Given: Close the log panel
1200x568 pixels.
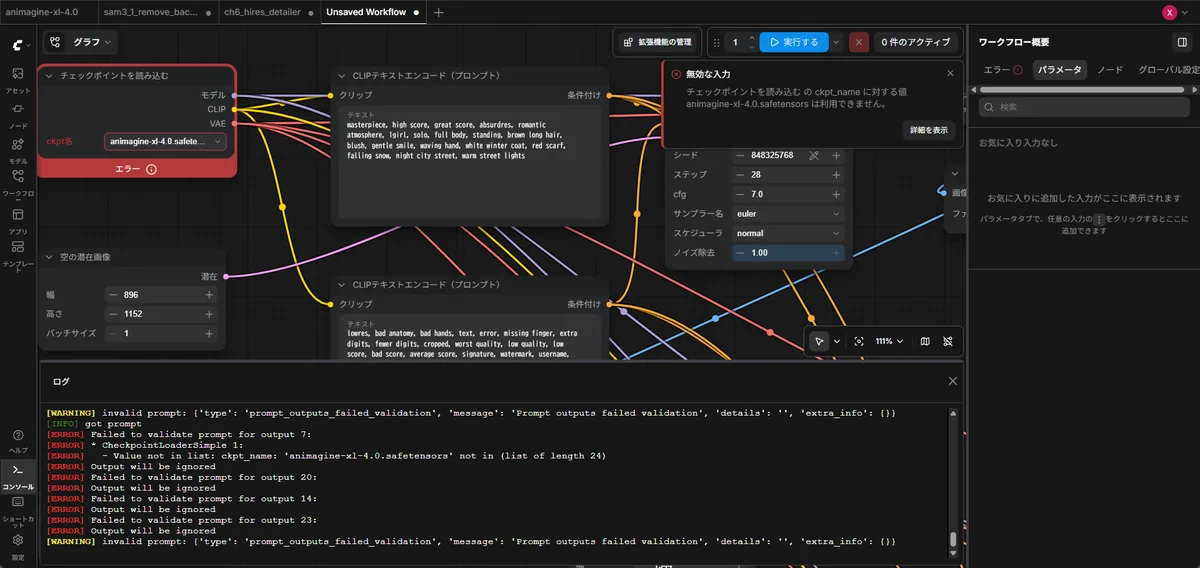Looking at the screenshot, I should (x=953, y=381).
